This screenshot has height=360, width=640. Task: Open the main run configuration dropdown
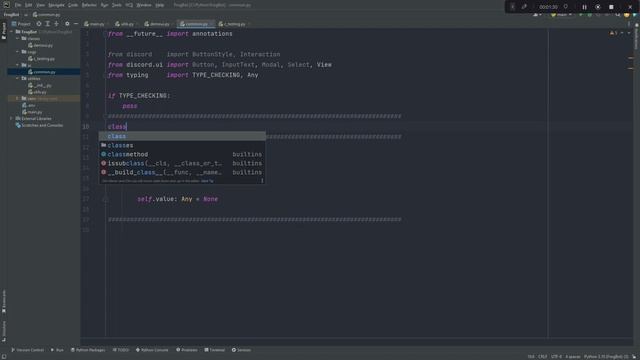561,15
